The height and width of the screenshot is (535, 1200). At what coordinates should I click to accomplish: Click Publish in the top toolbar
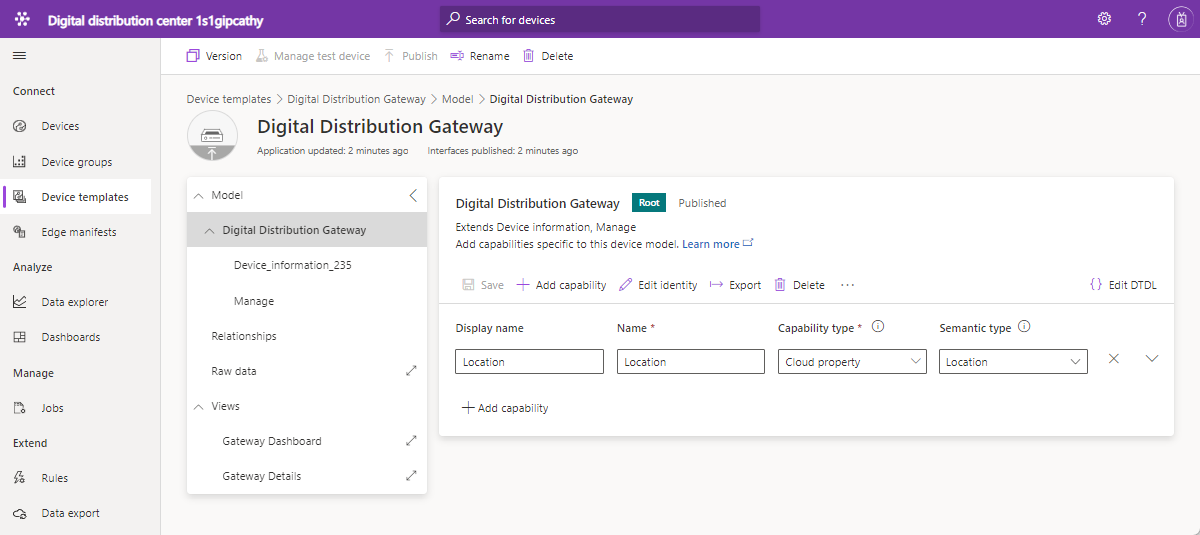410,56
